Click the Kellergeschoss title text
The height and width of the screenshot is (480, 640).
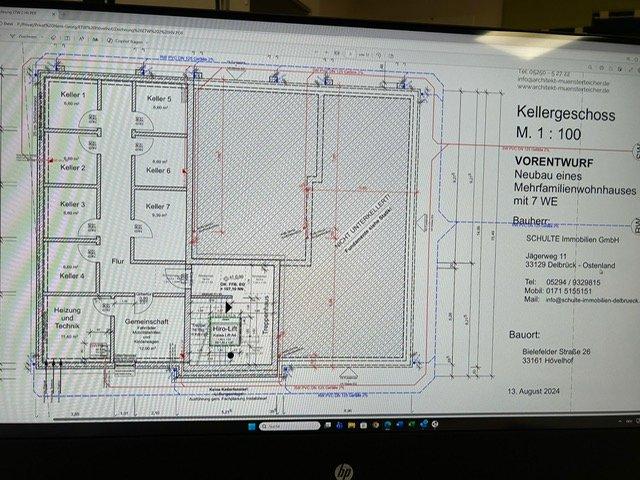tap(567, 116)
